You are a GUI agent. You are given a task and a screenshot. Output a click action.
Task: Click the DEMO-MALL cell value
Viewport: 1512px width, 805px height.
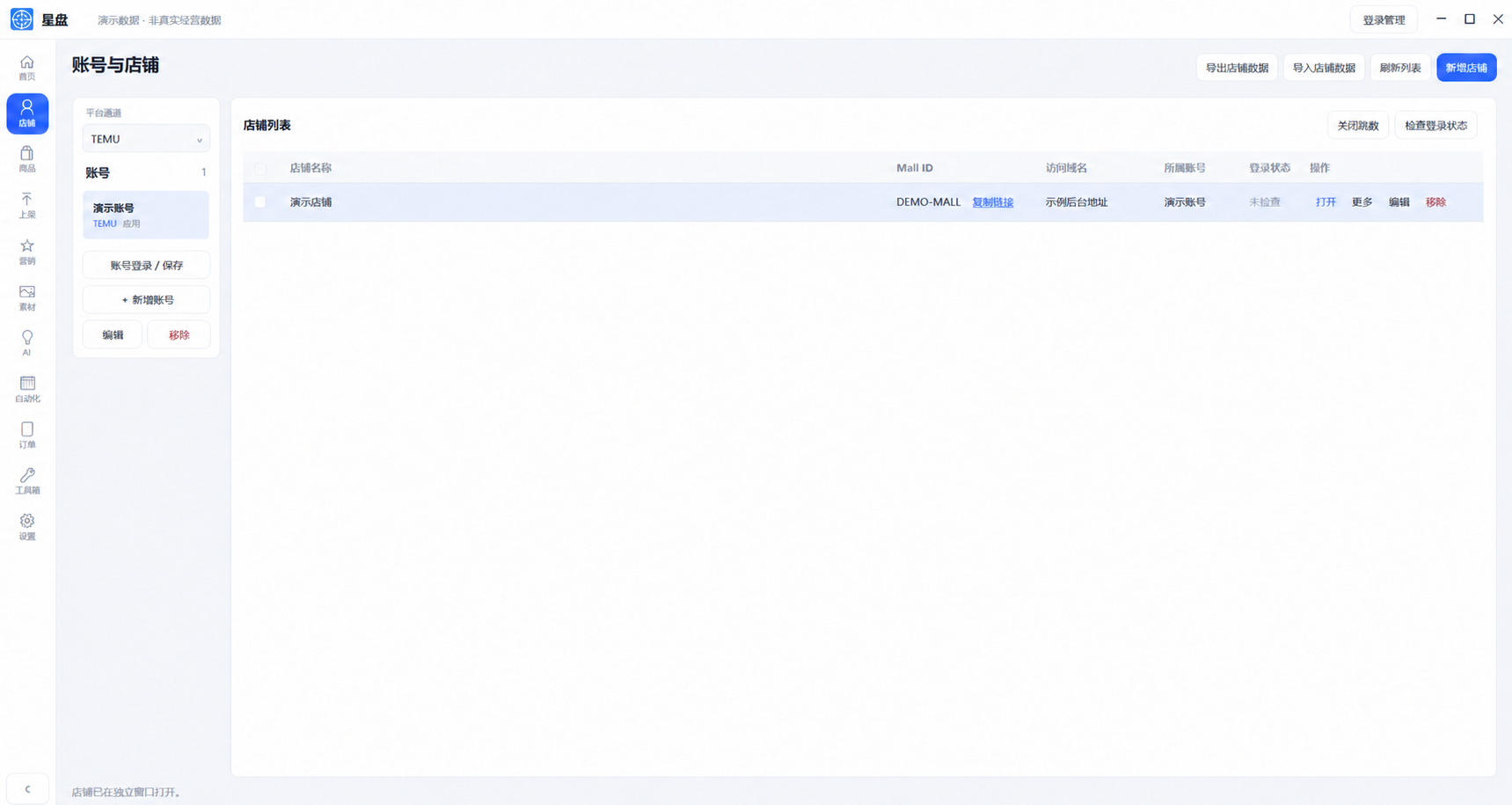[929, 202]
